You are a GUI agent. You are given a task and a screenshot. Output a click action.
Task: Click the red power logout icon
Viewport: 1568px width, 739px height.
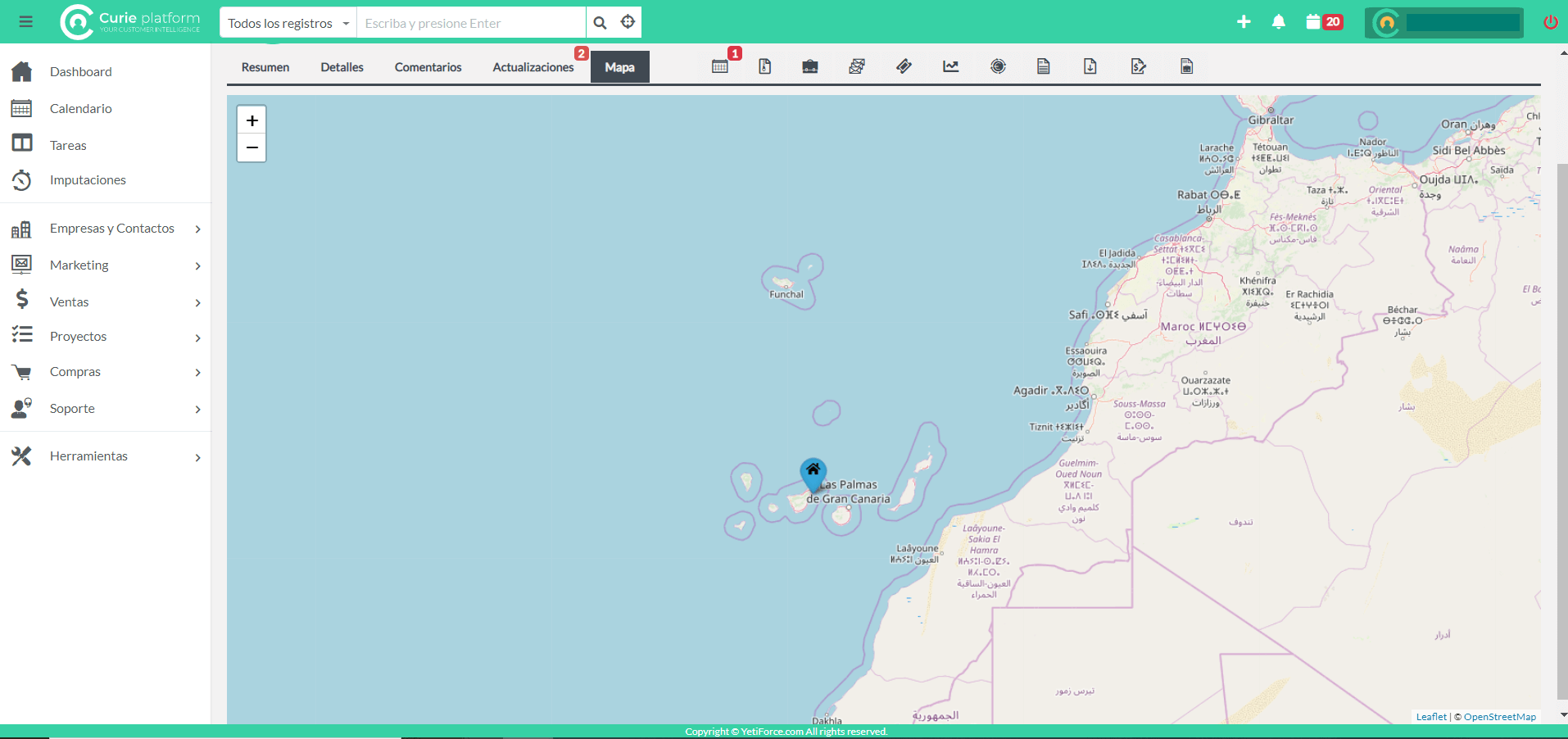[1550, 22]
